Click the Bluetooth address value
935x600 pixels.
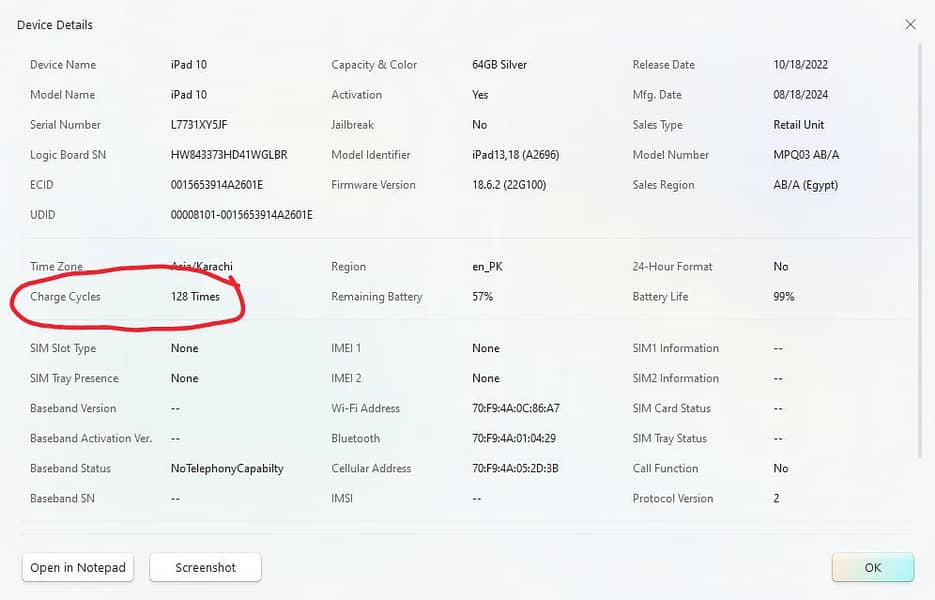(x=516, y=438)
